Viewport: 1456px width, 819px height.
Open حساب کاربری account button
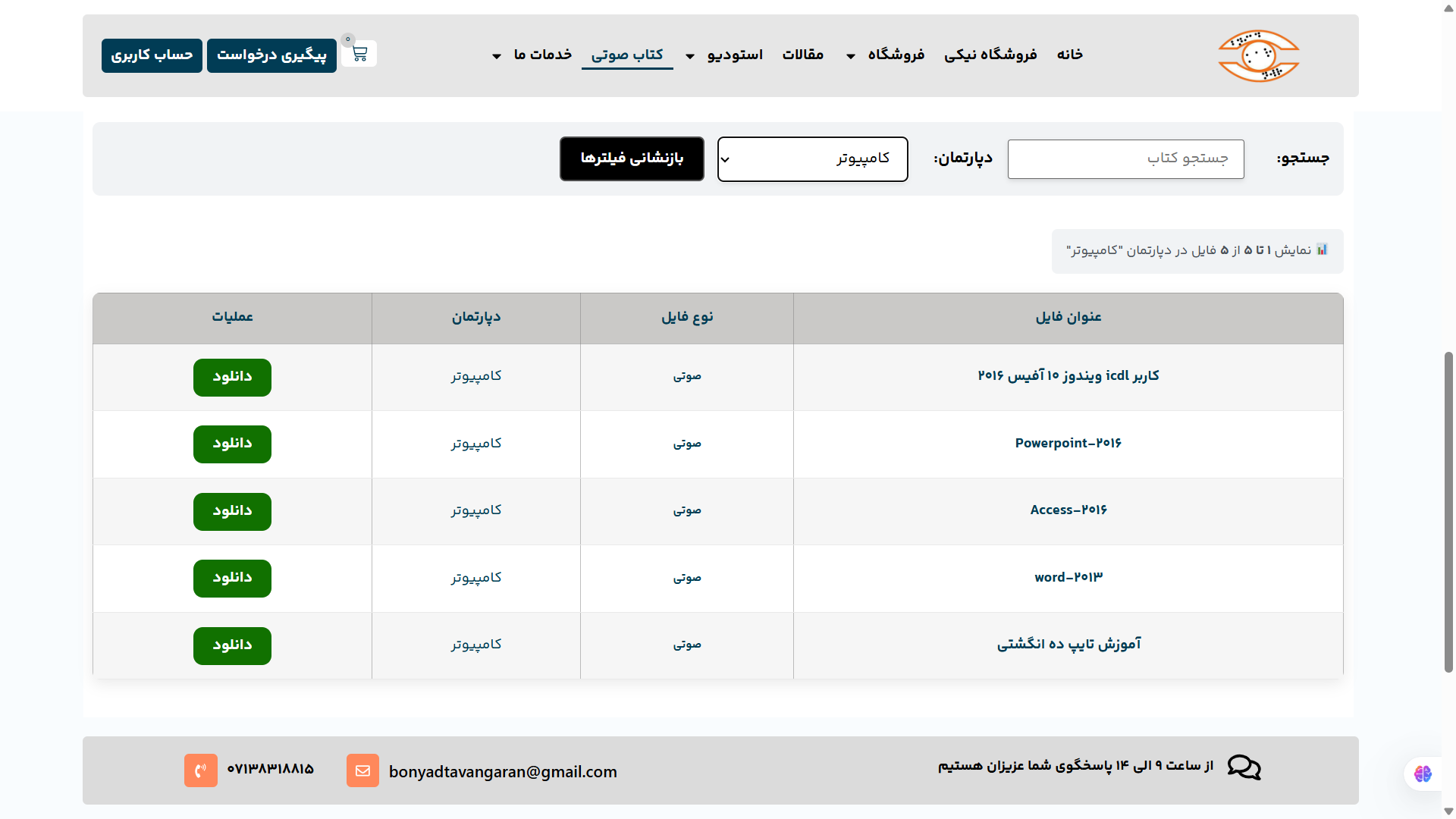152,55
